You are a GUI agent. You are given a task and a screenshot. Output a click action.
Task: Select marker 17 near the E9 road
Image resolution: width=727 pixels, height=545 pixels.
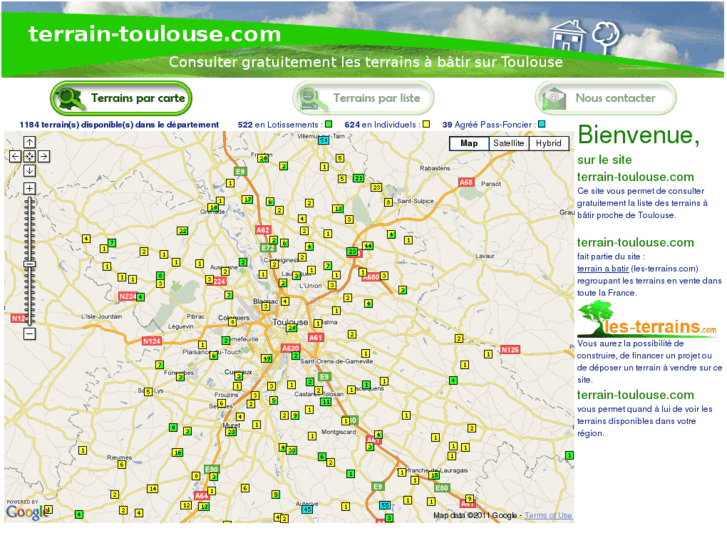coord(248,199)
